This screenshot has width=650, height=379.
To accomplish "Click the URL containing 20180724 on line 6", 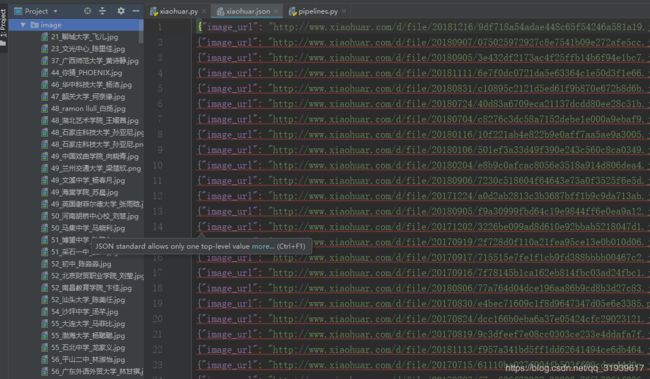I will [457, 104].
